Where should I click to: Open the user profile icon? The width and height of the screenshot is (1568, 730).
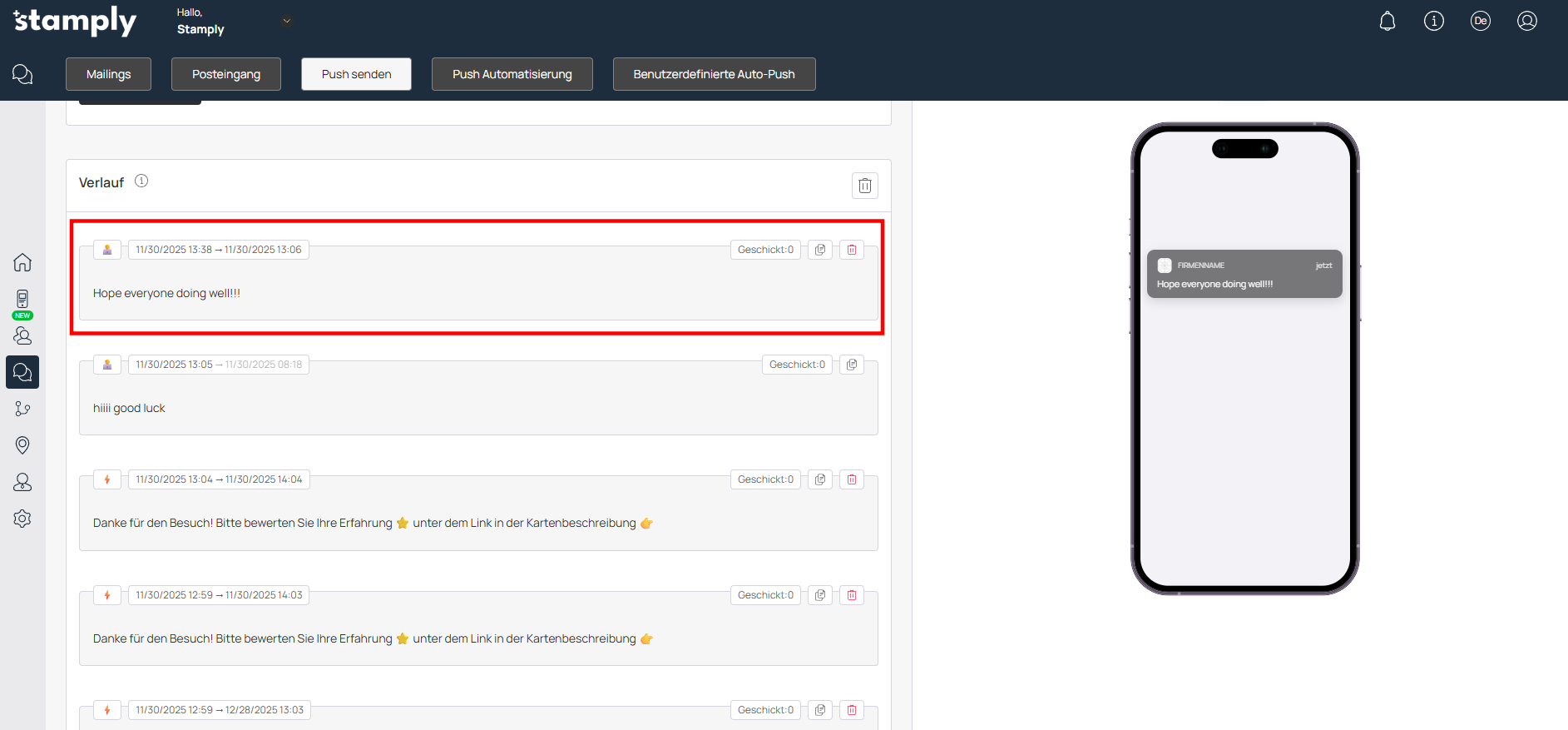click(x=1526, y=21)
